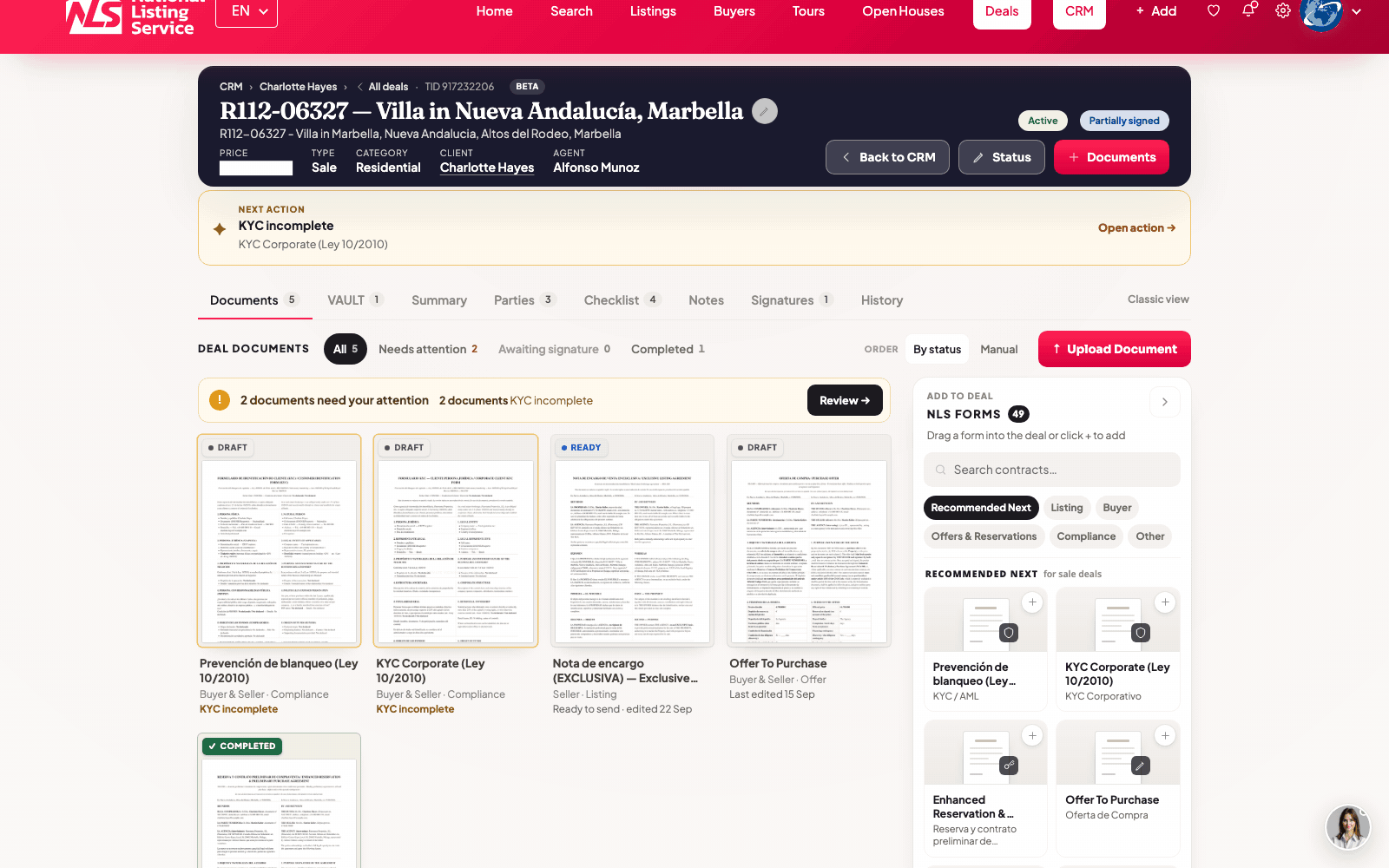Click the red Documents button
Image resolution: width=1389 pixels, height=868 pixels.
tap(1111, 157)
